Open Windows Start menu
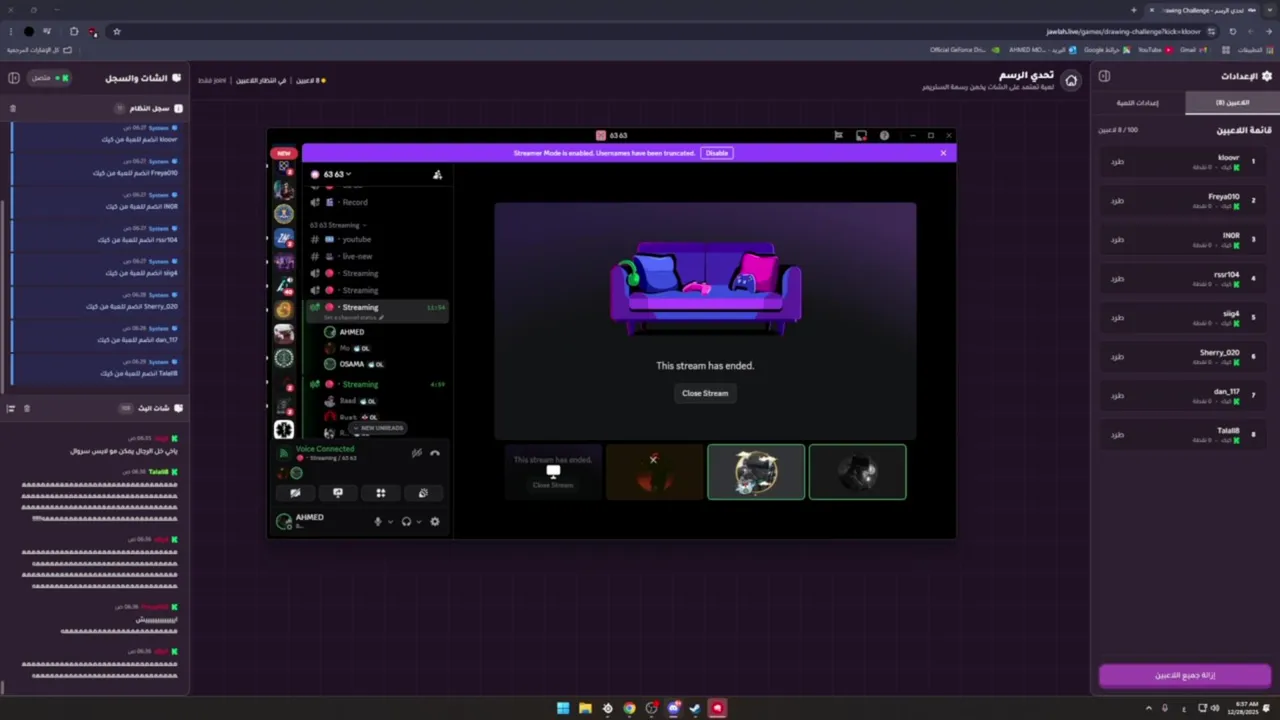The width and height of the screenshot is (1280, 720). click(x=563, y=708)
